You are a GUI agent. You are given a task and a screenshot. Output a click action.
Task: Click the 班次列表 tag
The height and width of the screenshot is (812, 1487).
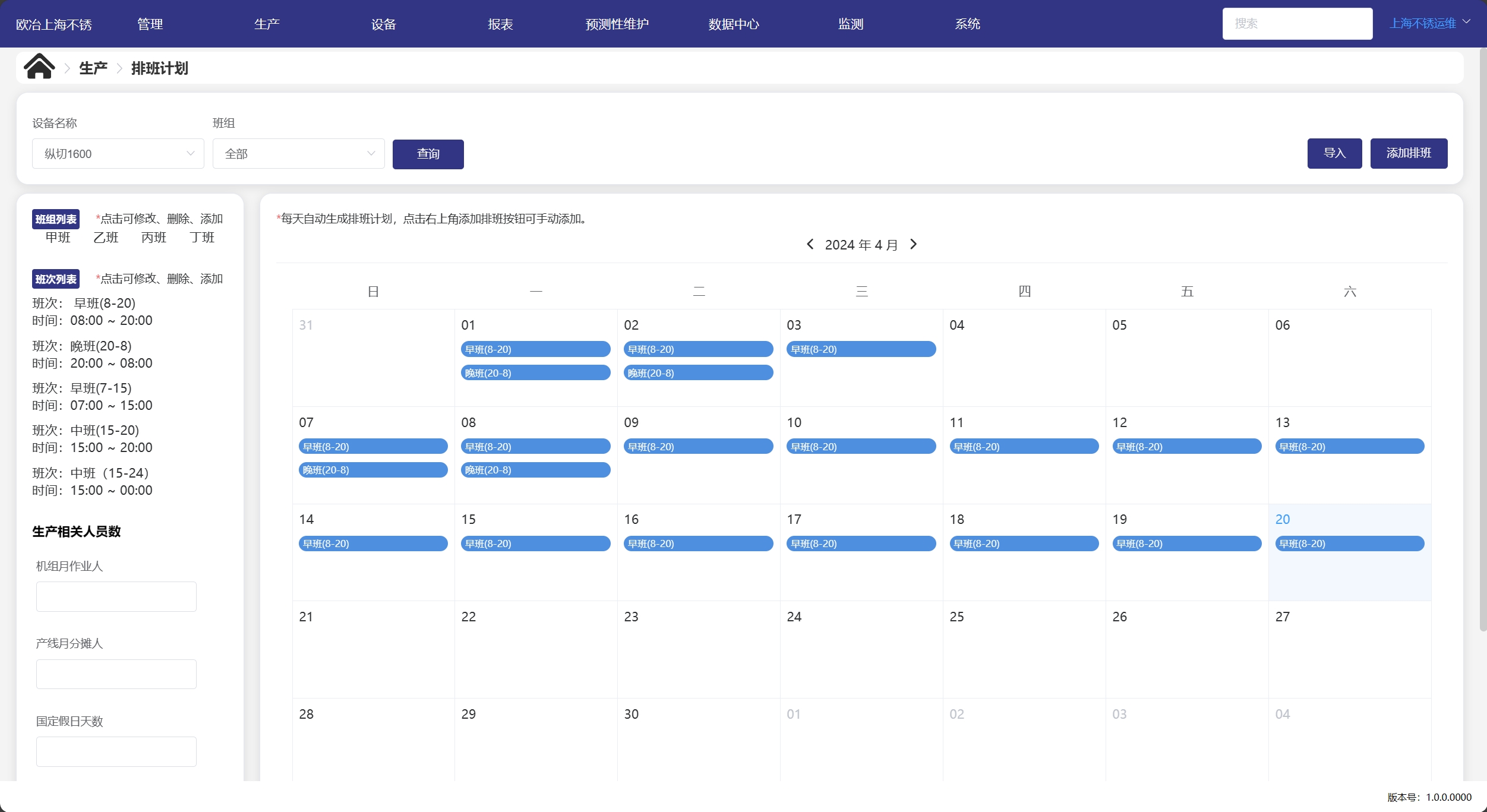click(x=56, y=279)
